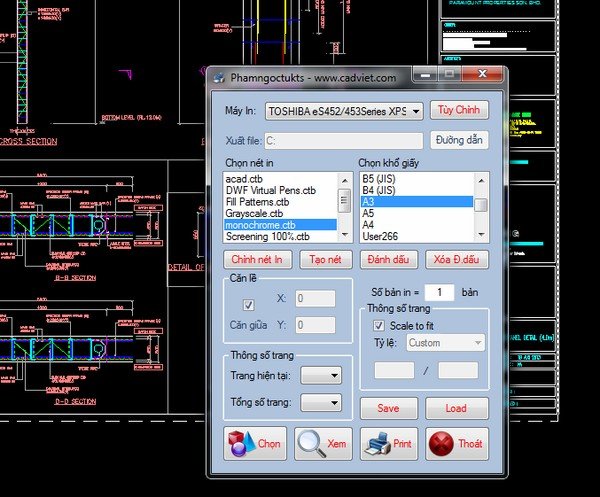Click the Tạo nét button
The image size is (600, 497).
[326, 259]
